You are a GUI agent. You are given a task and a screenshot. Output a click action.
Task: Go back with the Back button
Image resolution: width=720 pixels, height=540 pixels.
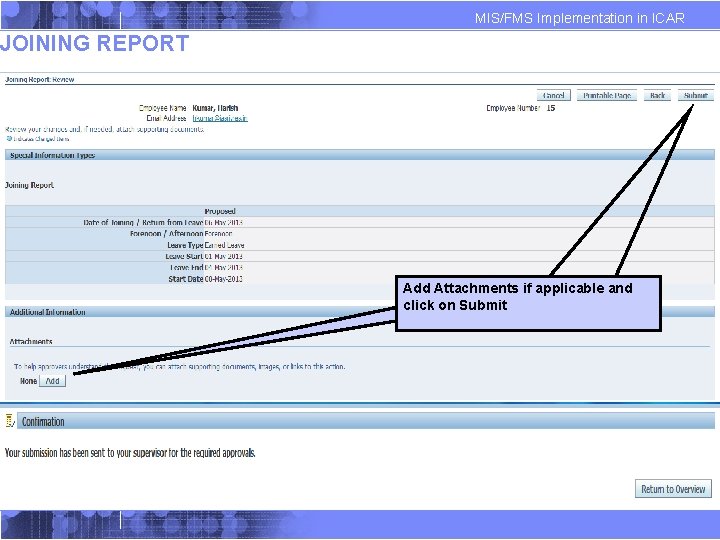657,96
